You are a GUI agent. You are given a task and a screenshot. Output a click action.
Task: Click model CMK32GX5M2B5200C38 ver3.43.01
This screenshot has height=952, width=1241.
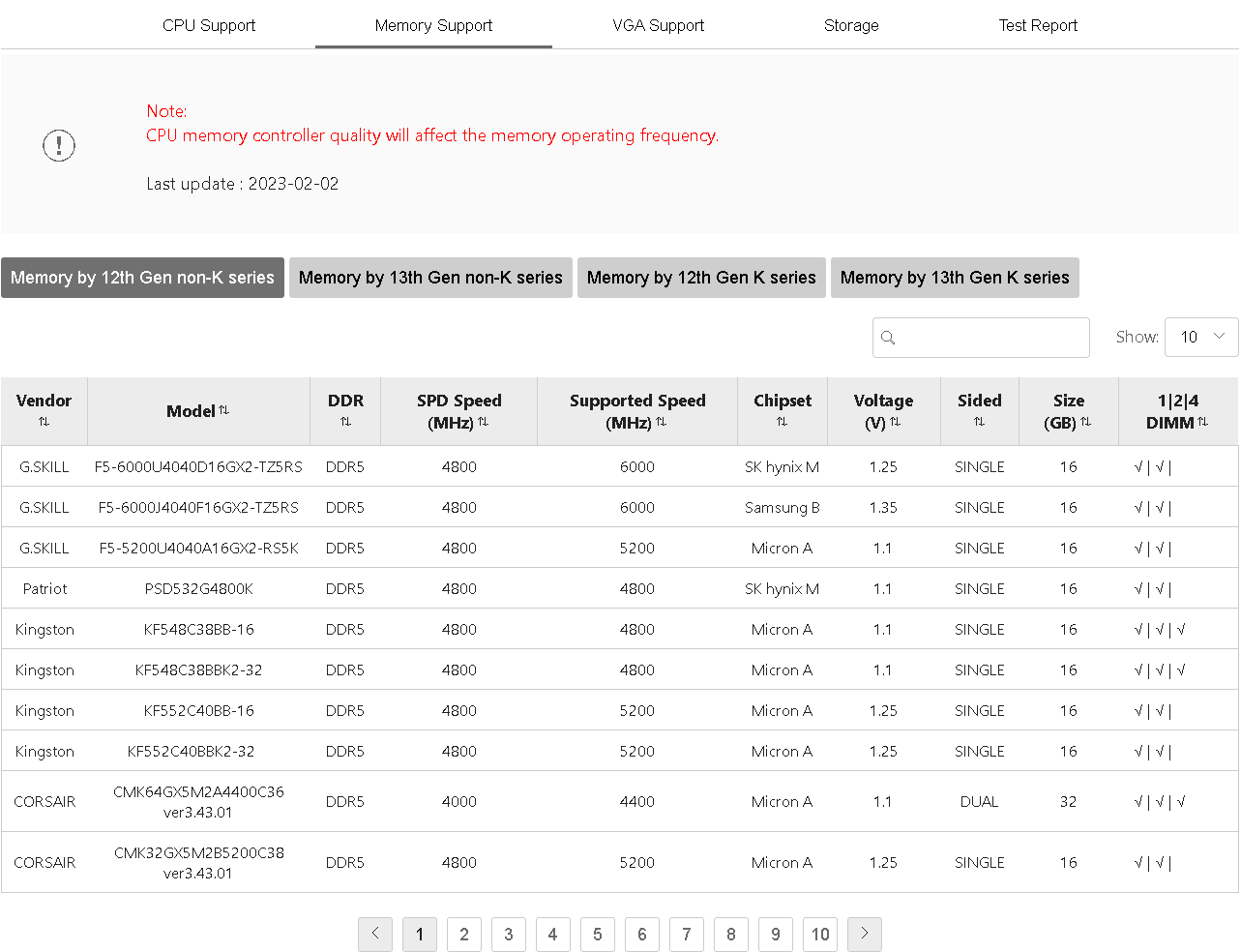(x=198, y=863)
